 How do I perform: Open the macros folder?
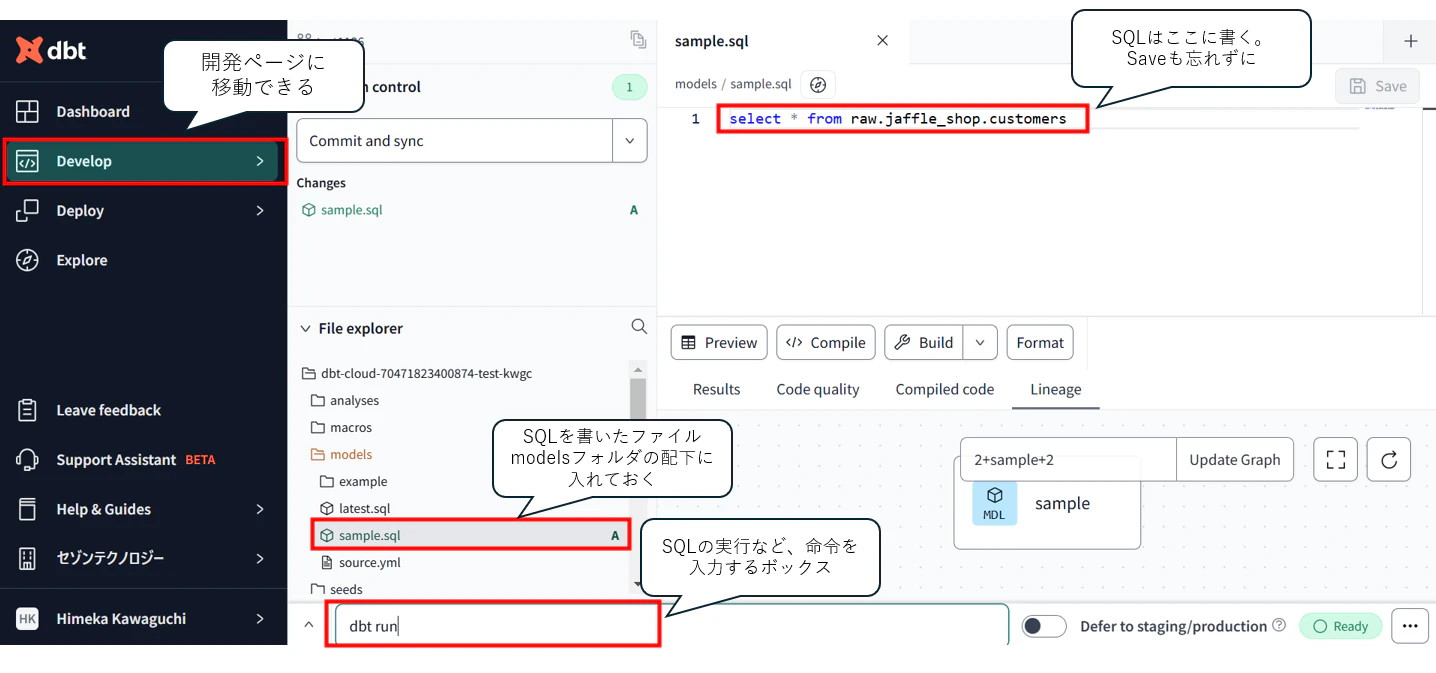(x=350, y=427)
